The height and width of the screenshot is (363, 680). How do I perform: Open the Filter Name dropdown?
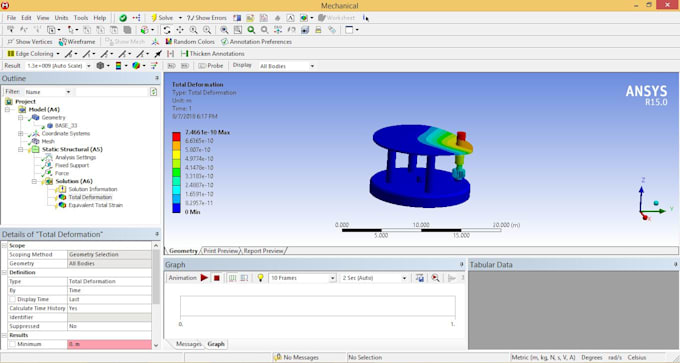(68, 92)
